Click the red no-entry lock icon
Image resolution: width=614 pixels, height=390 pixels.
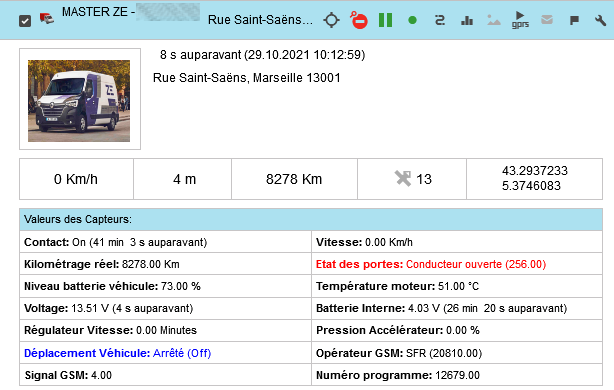(359, 20)
